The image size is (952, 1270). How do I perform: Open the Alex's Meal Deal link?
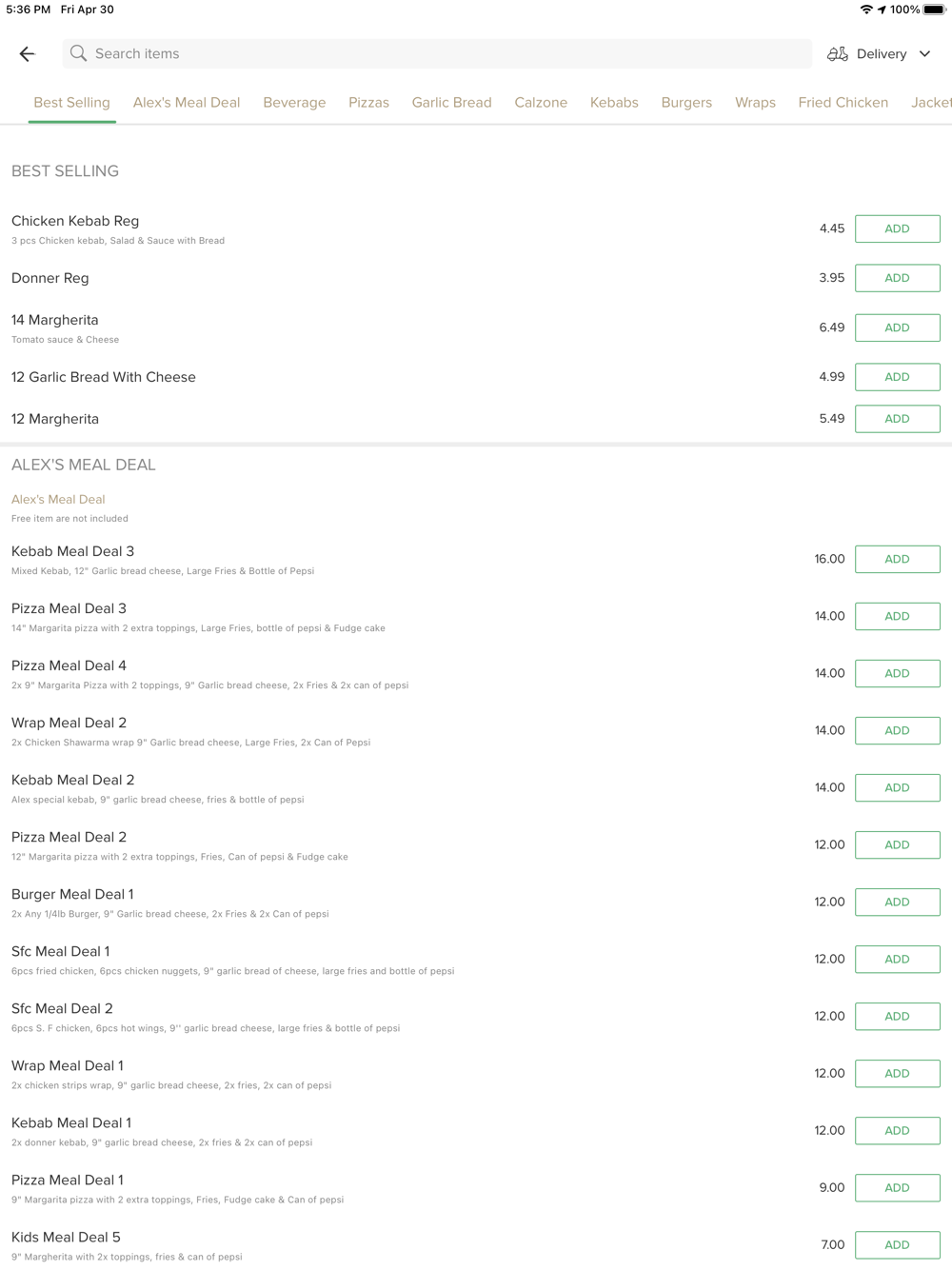[x=58, y=499]
